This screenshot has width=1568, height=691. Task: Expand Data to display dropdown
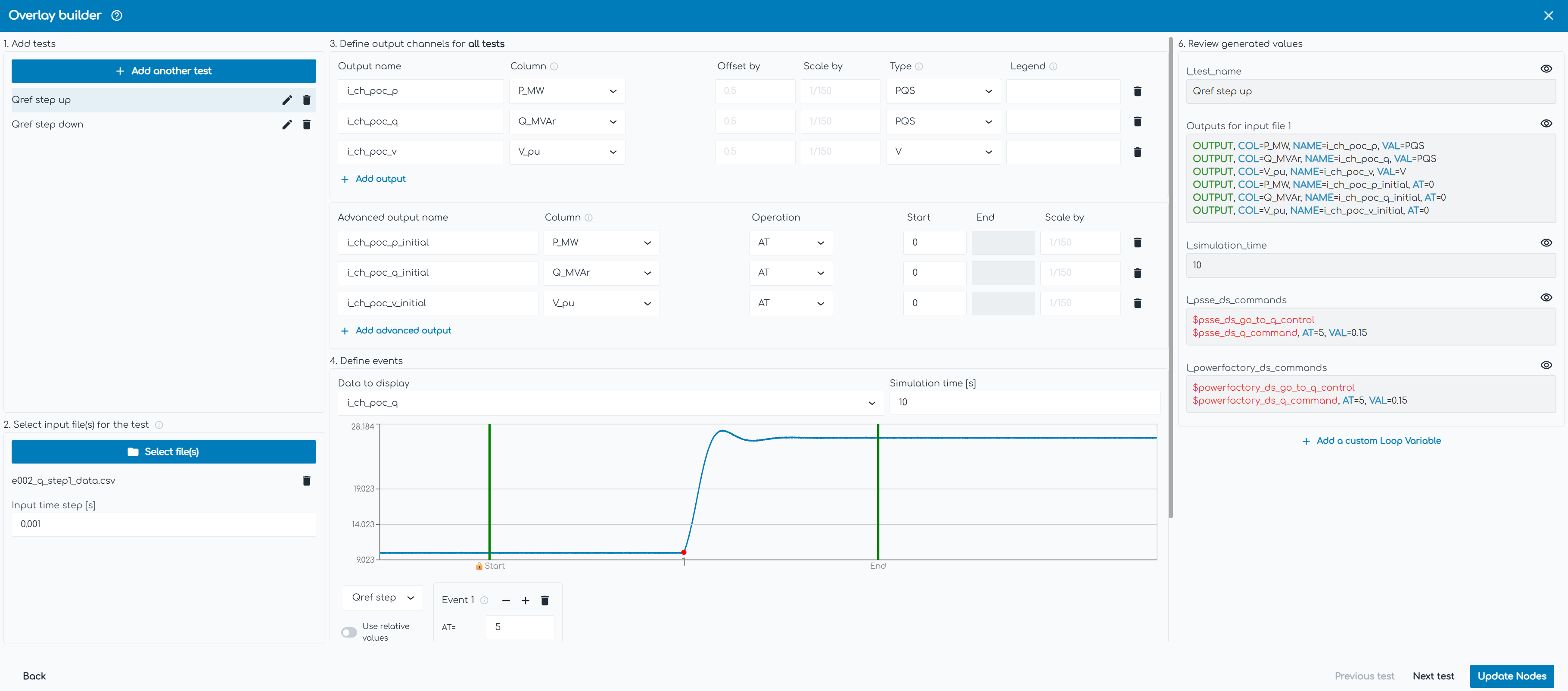click(610, 403)
